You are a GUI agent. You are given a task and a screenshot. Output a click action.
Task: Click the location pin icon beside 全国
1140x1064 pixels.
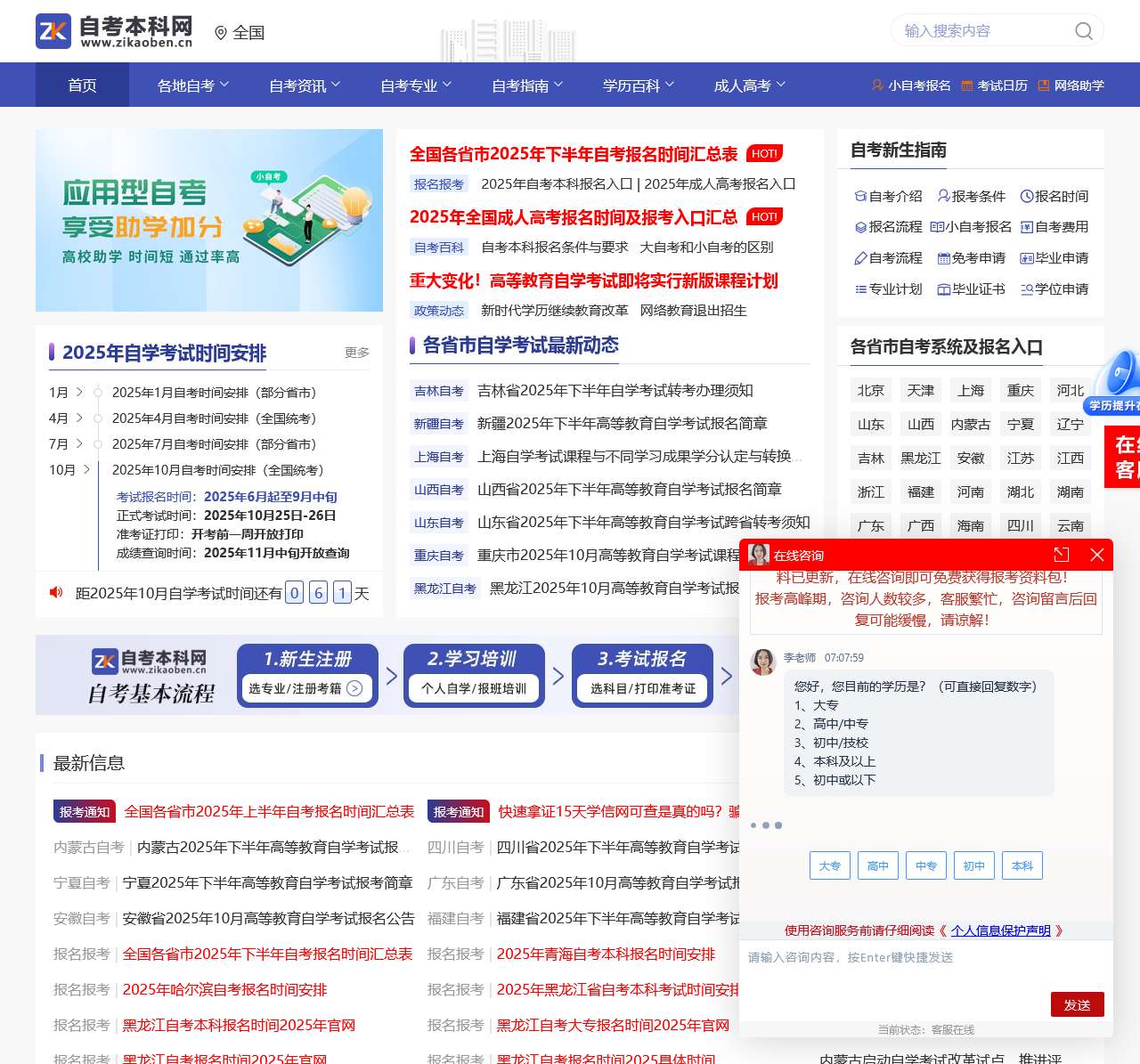[x=221, y=33]
